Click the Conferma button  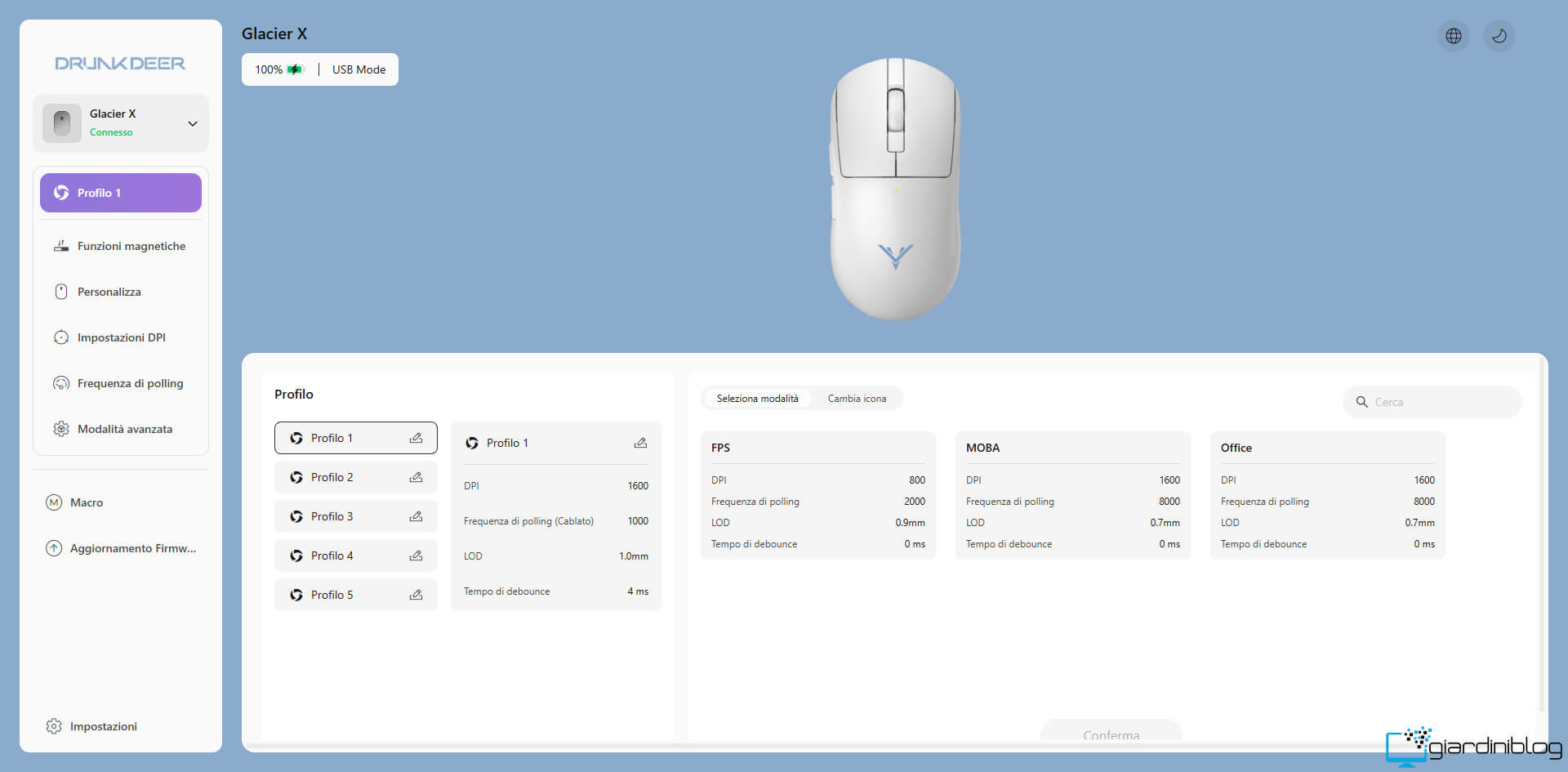pyautogui.click(x=1111, y=732)
